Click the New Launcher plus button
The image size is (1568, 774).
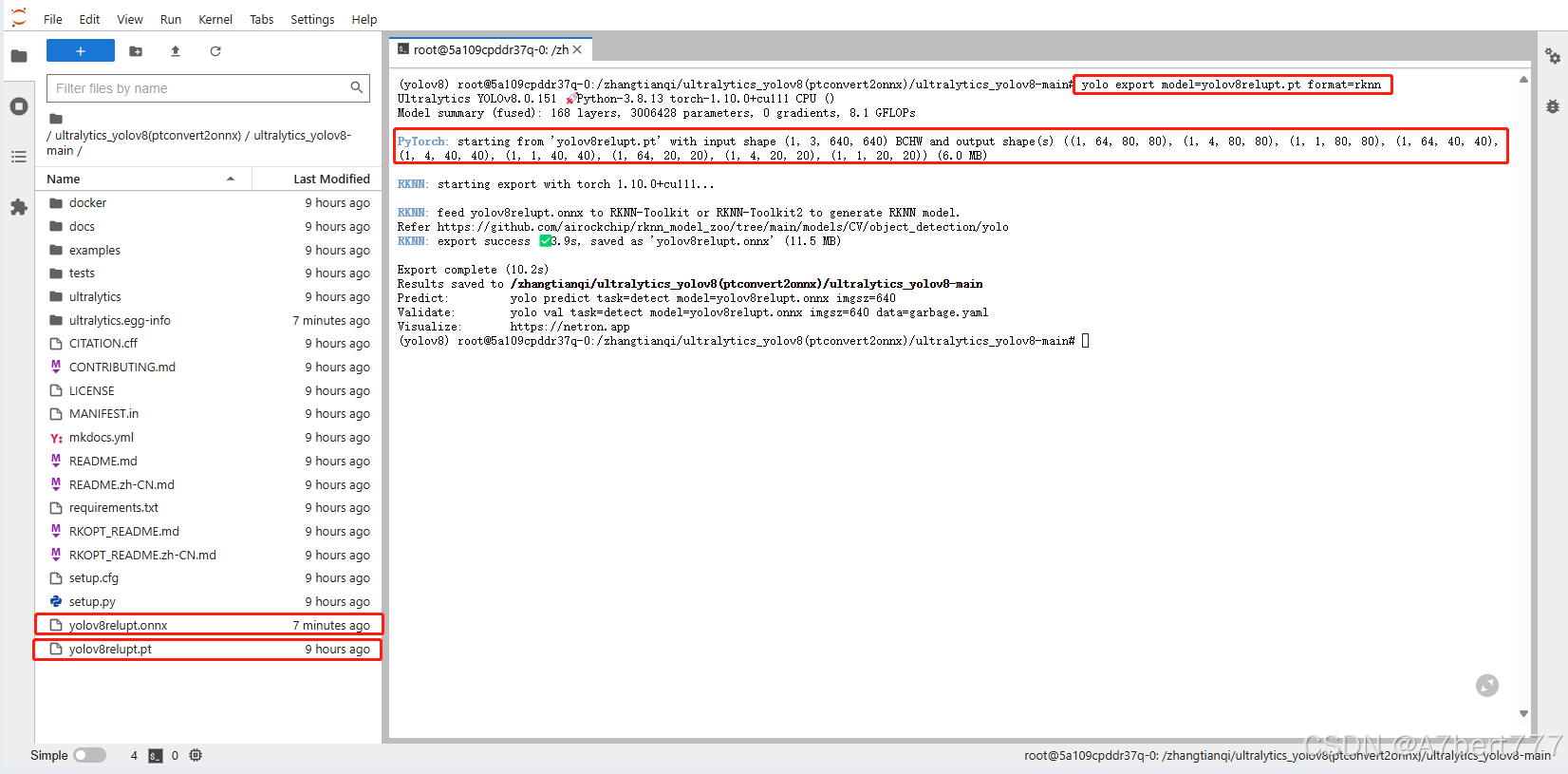(81, 51)
